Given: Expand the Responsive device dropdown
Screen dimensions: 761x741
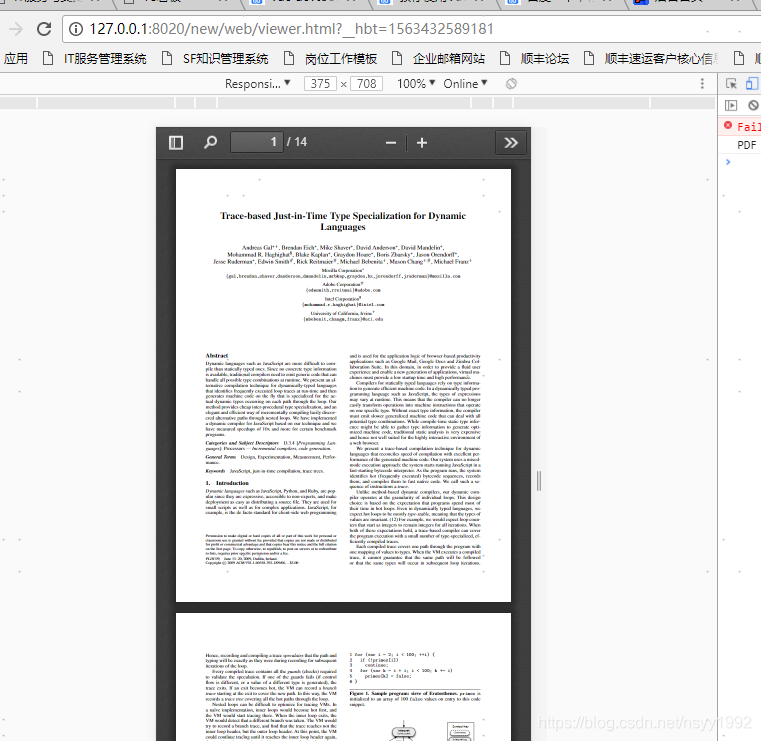Looking at the screenshot, I should pyautogui.click(x=257, y=84).
